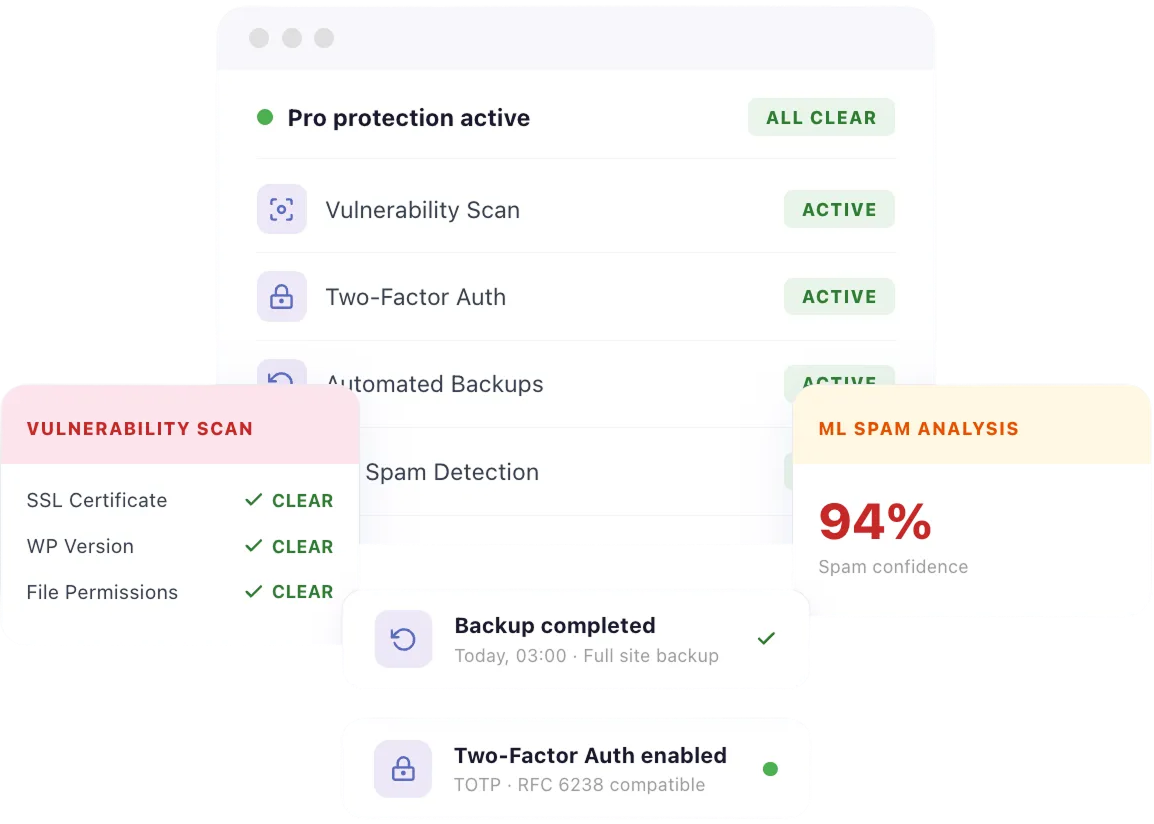Select the Spam Detection row label
Viewport: 1154px width, 824px height.
[452, 472]
